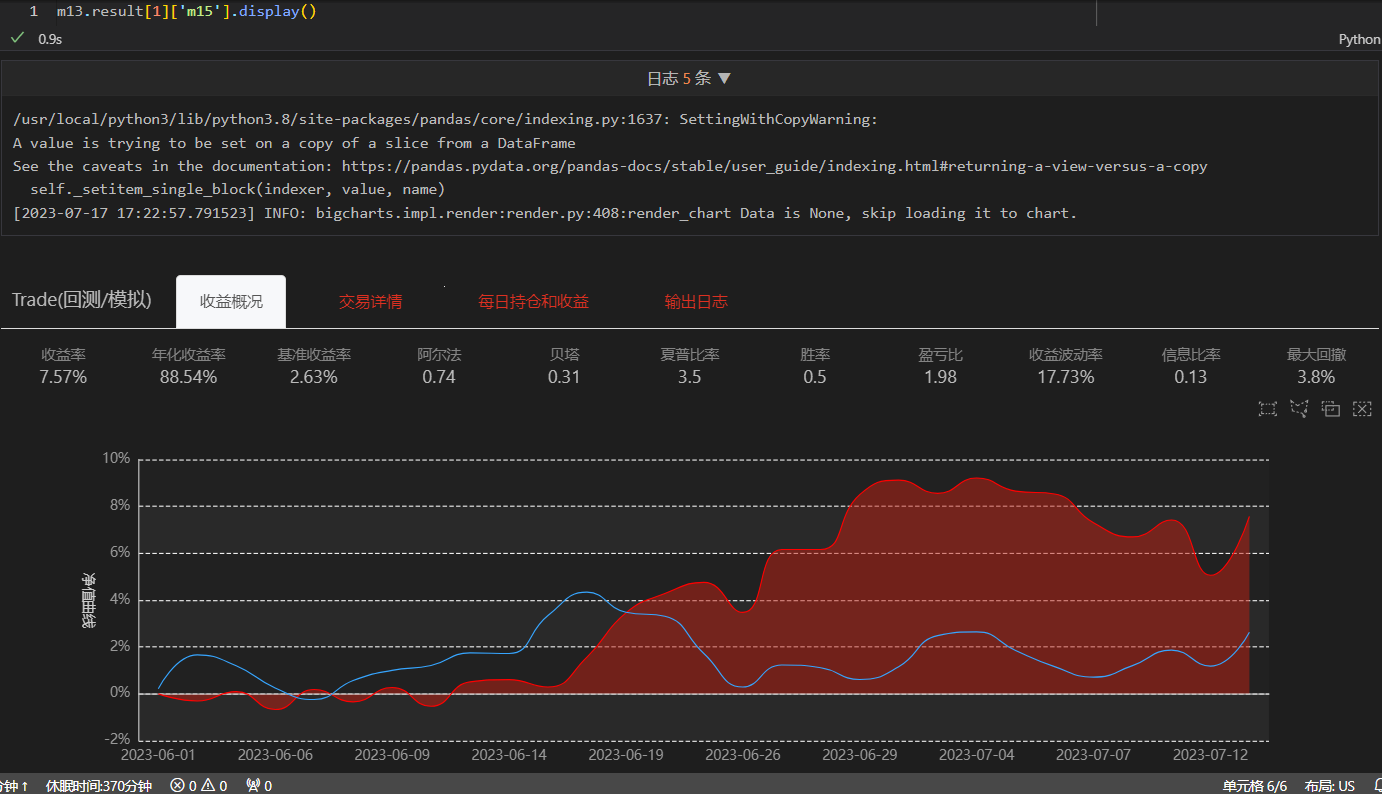Select the rectangle brush selection tool
Viewport: 1382px width, 794px height.
(x=1267, y=408)
